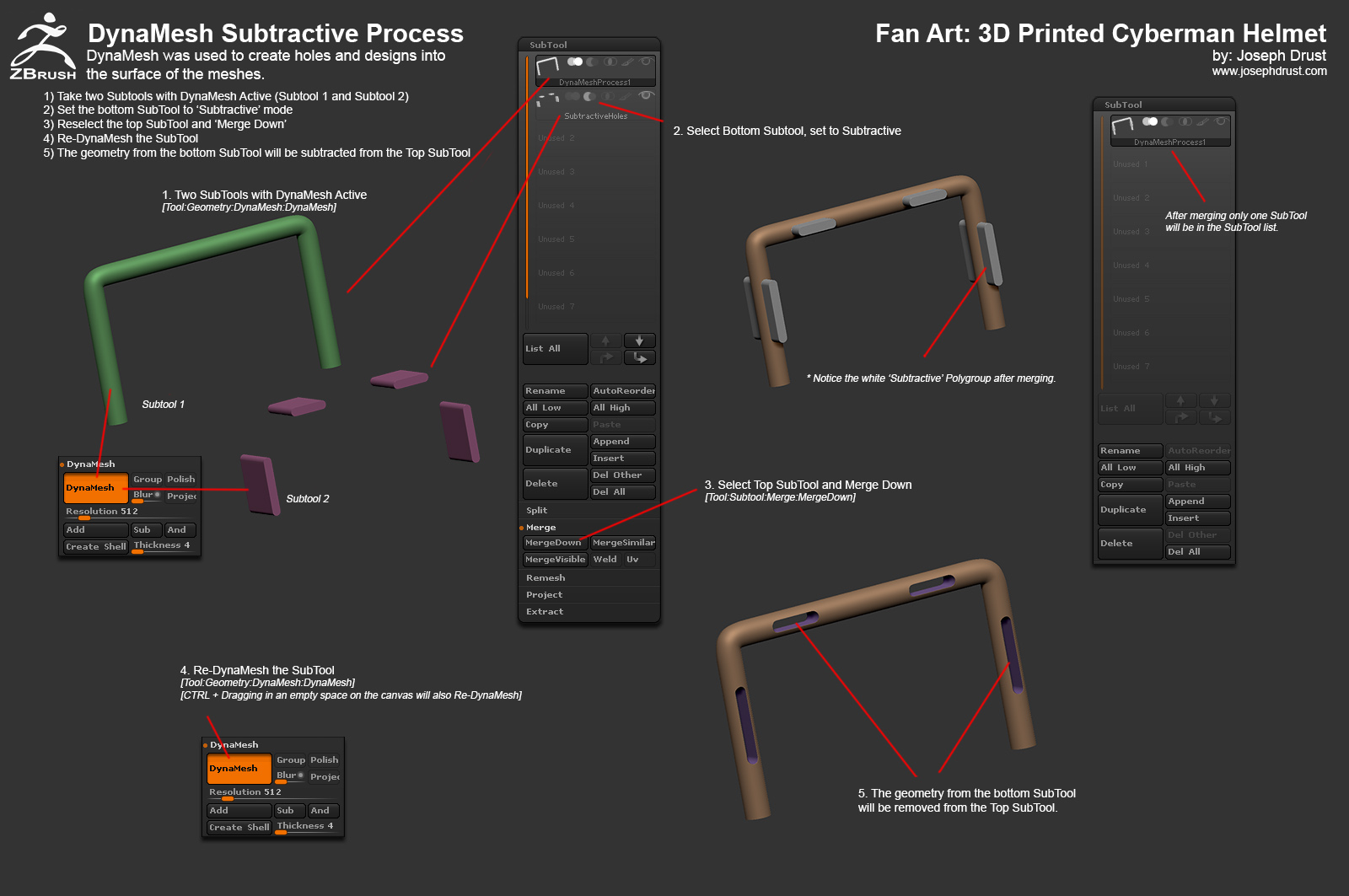Set DynaMeshProcess1 to intersection mode, middle panel
The height and width of the screenshot is (896, 1349).
610,62
